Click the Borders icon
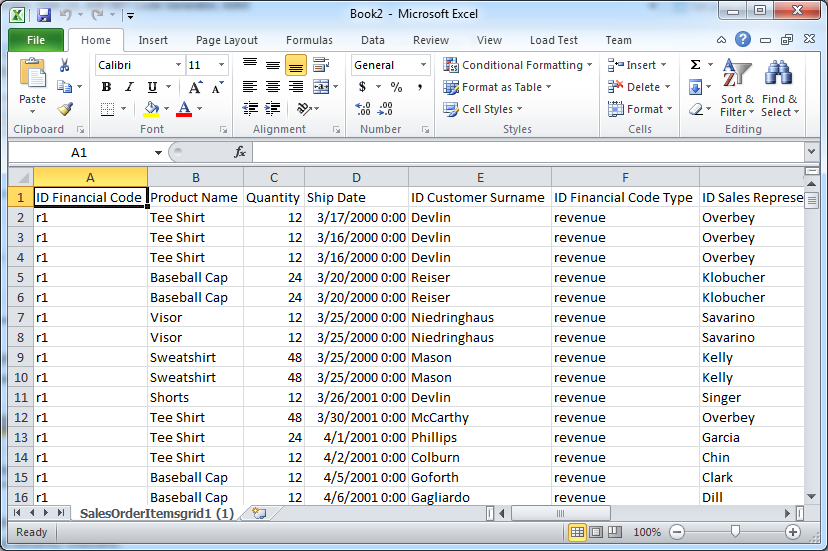The width and height of the screenshot is (828, 551). point(107,109)
